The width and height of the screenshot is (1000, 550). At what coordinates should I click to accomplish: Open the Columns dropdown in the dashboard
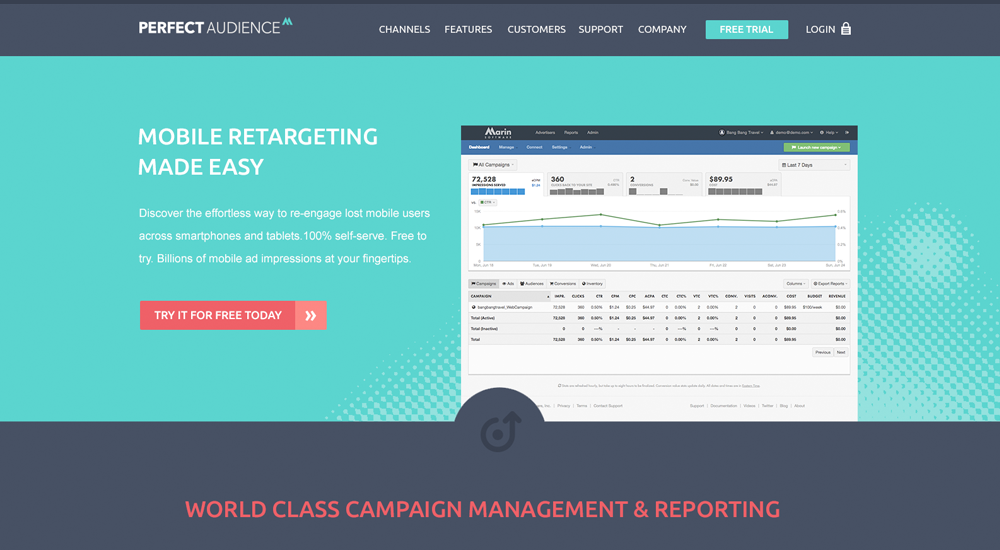[796, 284]
